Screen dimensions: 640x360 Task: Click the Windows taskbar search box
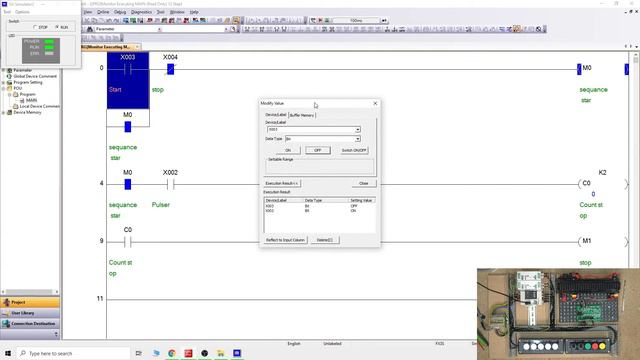[x=73, y=353]
